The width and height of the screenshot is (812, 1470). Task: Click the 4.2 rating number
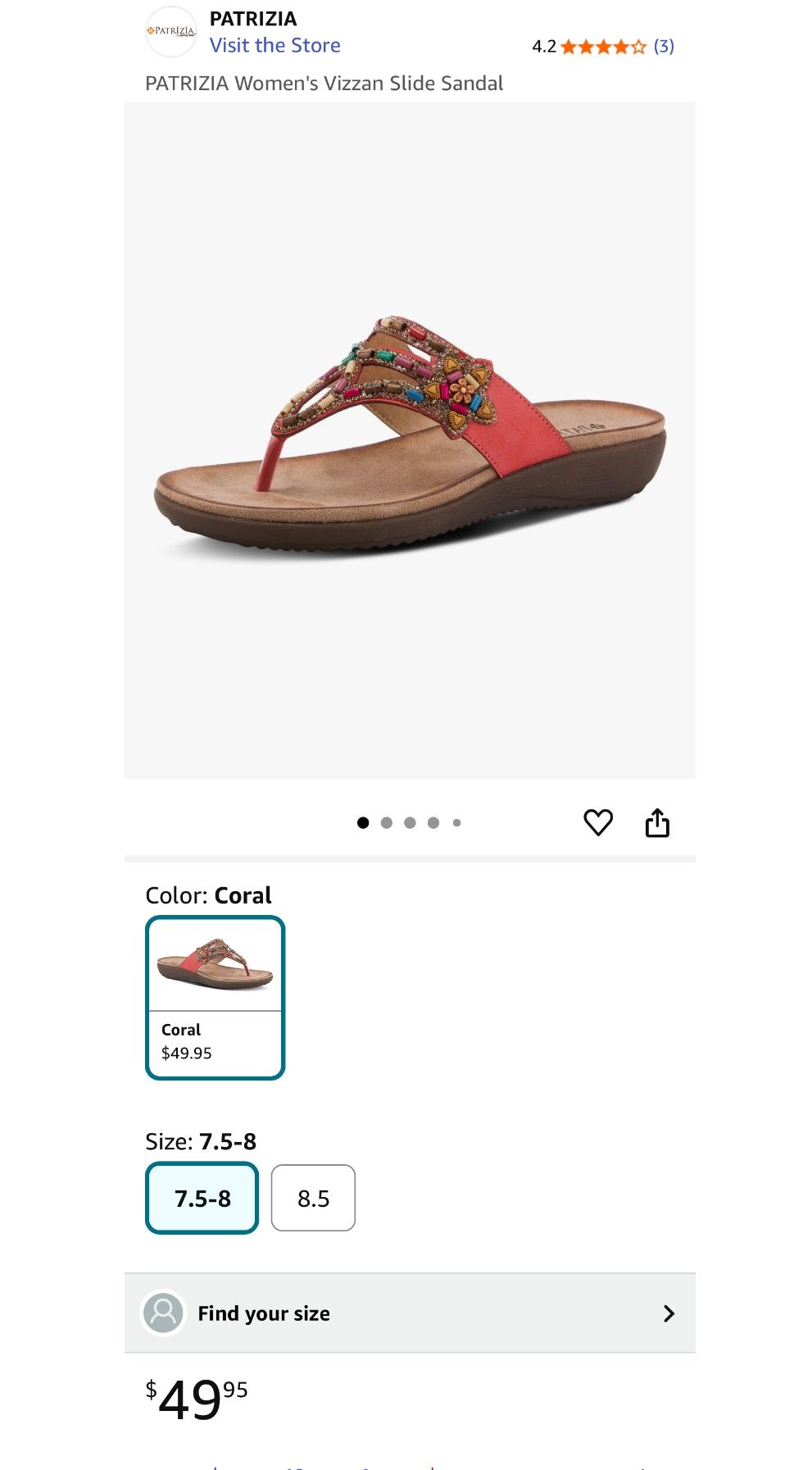click(x=544, y=47)
